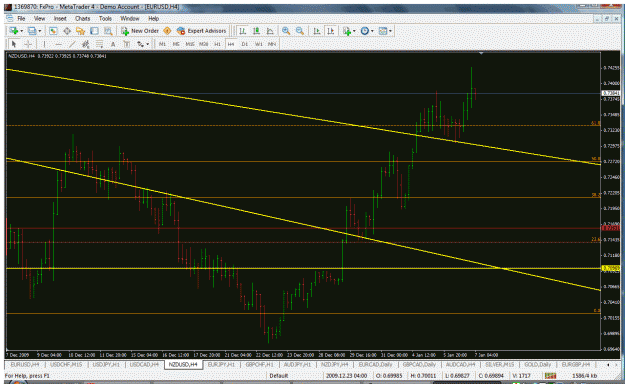
Task: Open the Templates icon
Action: tap(383, 31)
